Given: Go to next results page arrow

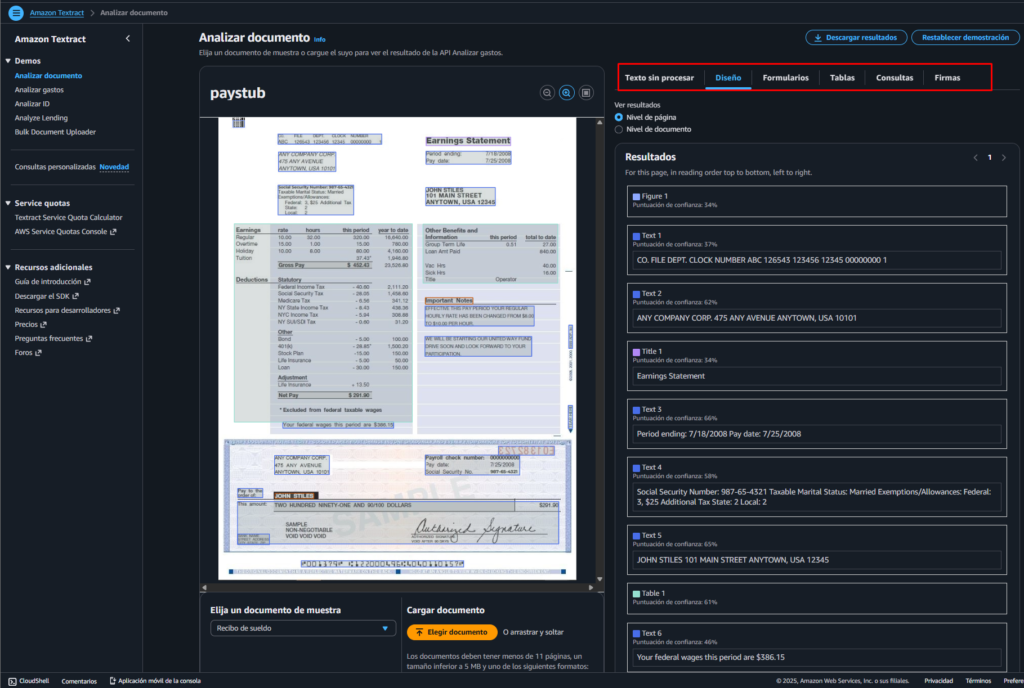Looking at the screenshot, I should coord(1004,157).
